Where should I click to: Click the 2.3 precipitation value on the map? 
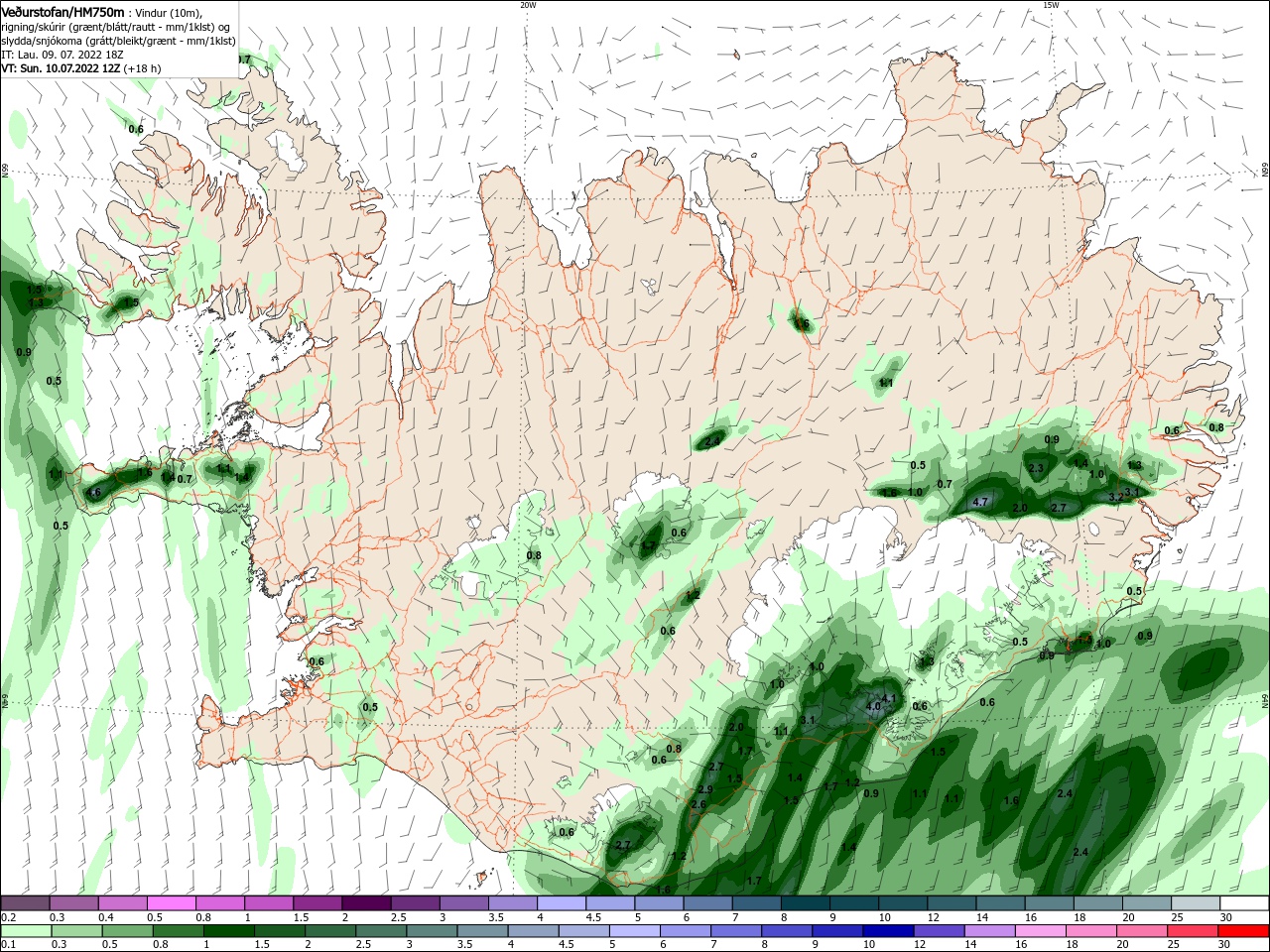tap(1037, 468)
